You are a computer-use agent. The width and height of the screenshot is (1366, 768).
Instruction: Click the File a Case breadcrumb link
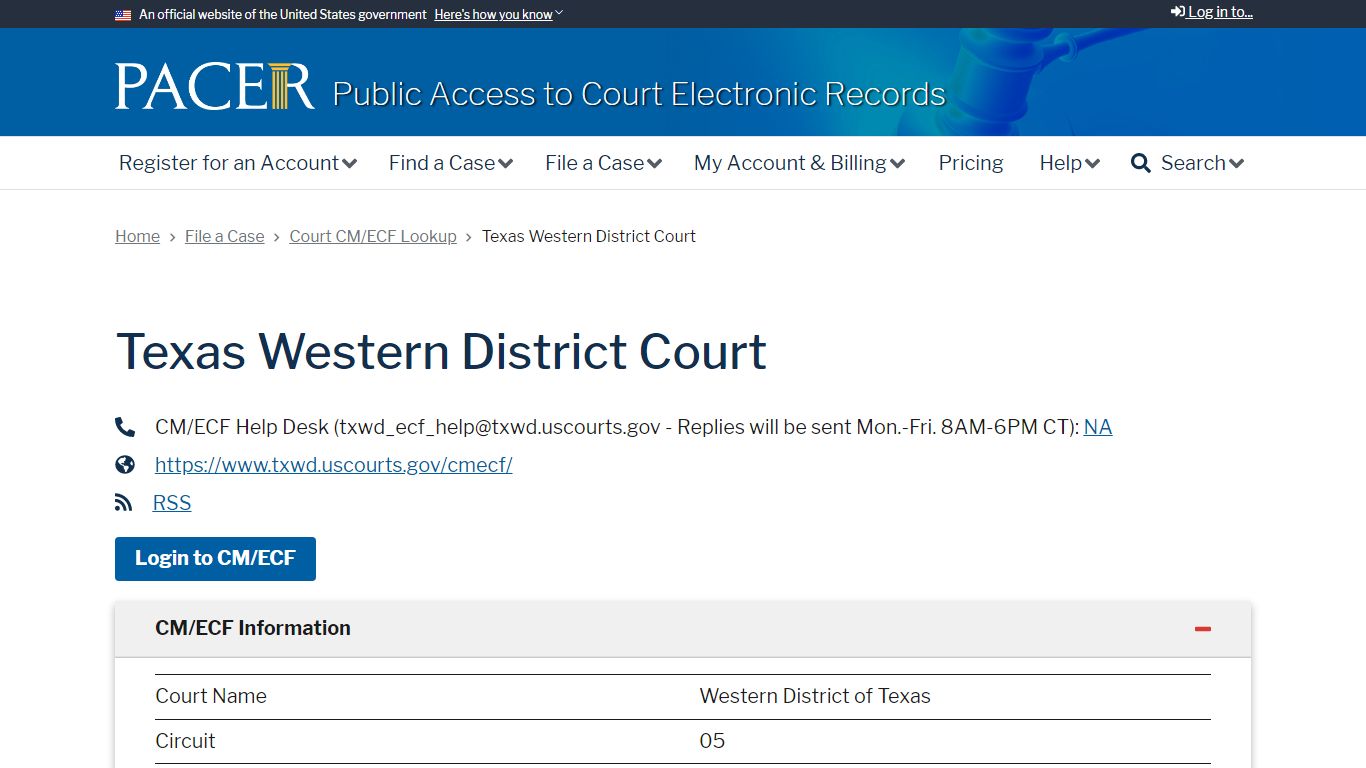225,237
